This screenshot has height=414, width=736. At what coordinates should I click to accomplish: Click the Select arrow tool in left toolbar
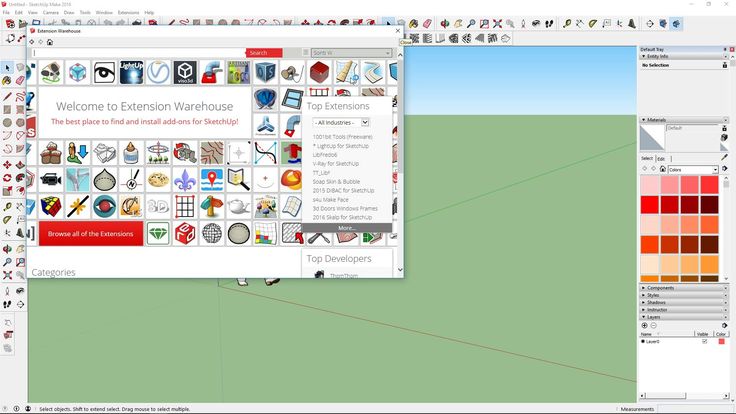pos(7,68)
